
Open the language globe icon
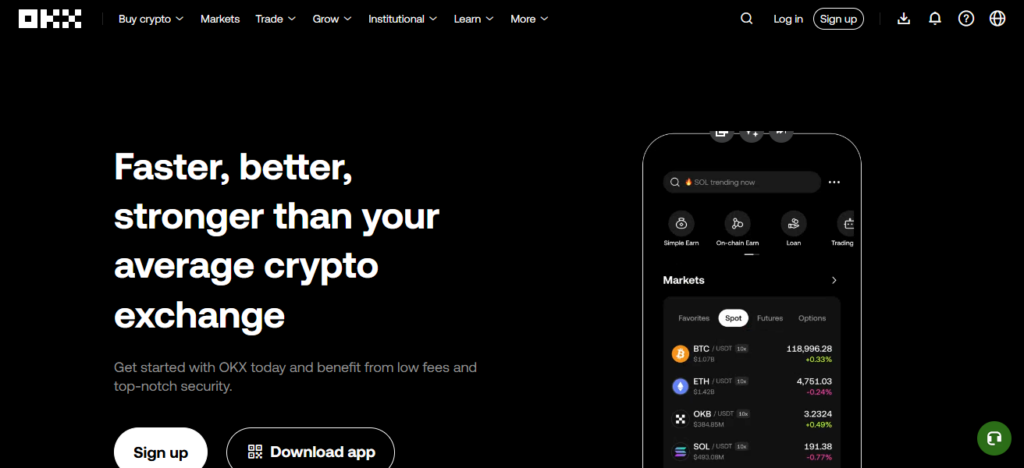point(997,19)
